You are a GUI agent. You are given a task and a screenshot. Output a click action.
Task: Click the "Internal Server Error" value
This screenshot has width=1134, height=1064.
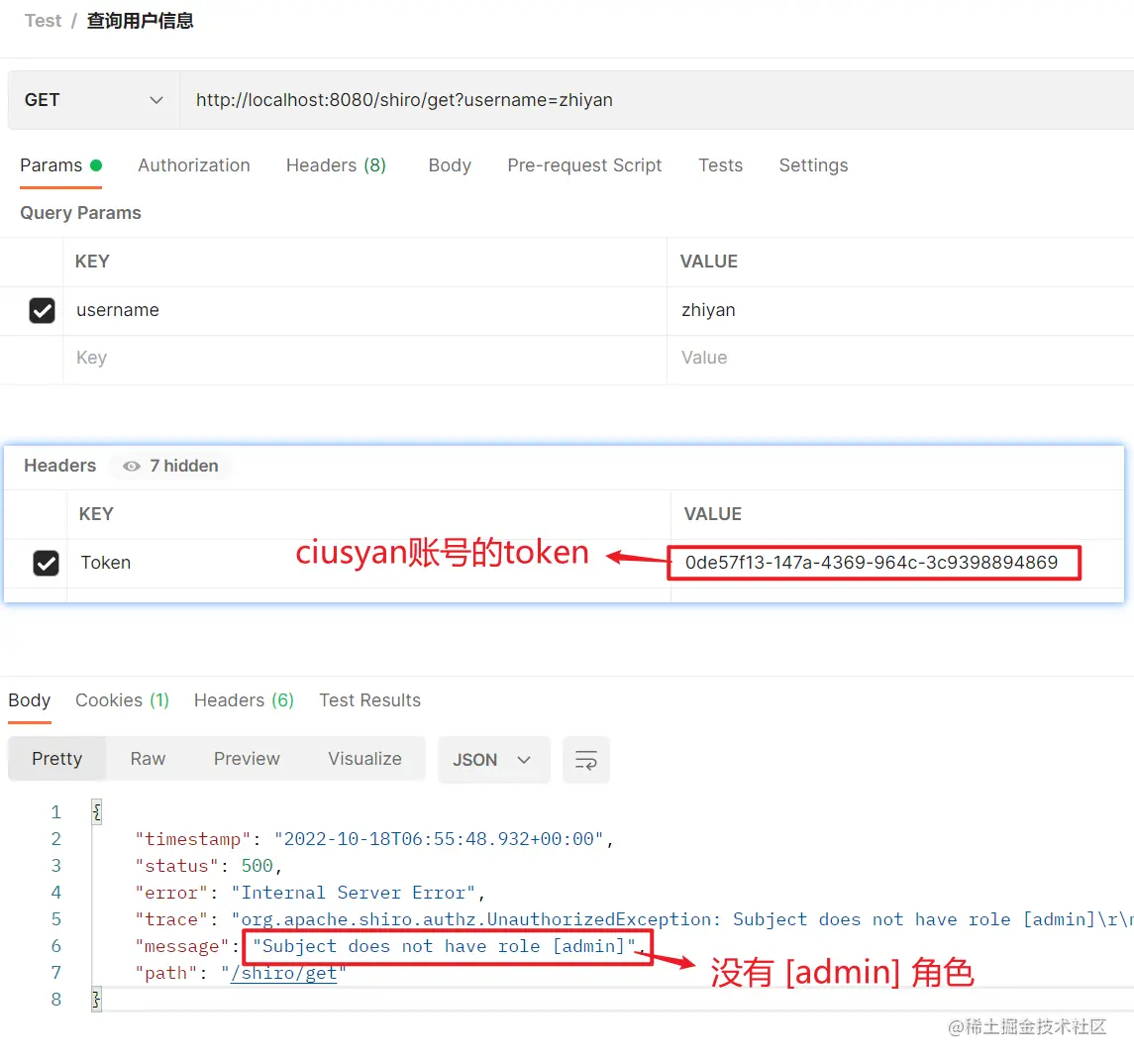tap(354, 893)
